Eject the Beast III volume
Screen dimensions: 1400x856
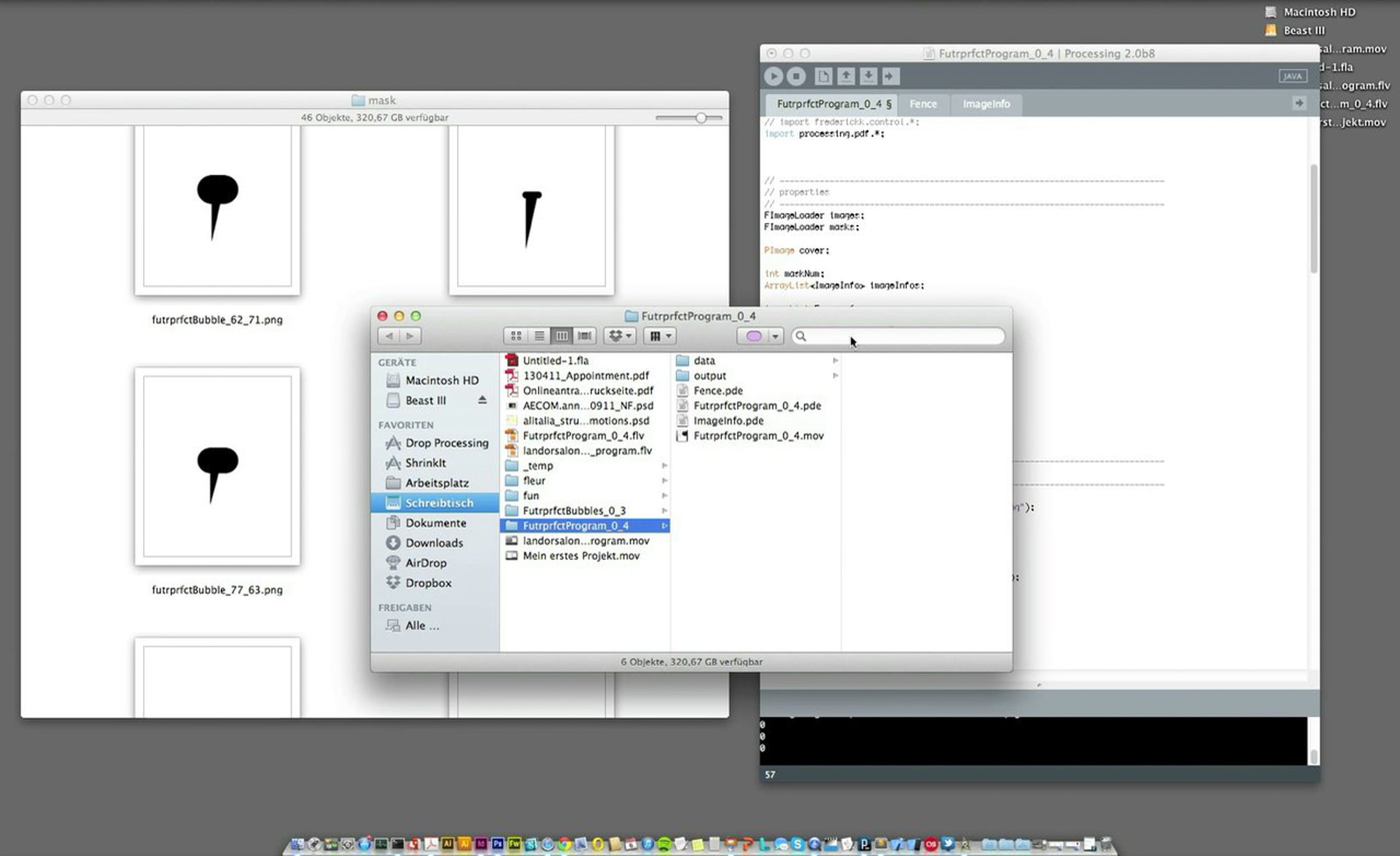click(x=482, y=400)
